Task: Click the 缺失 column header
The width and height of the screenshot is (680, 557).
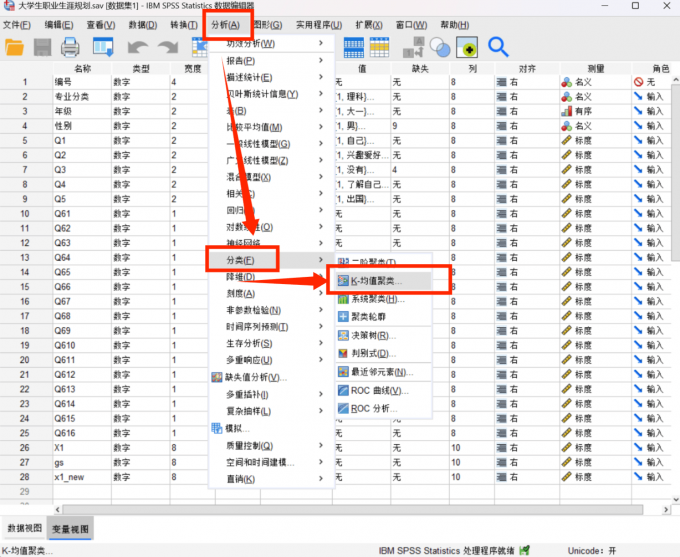Action: (x=420, y=69)
